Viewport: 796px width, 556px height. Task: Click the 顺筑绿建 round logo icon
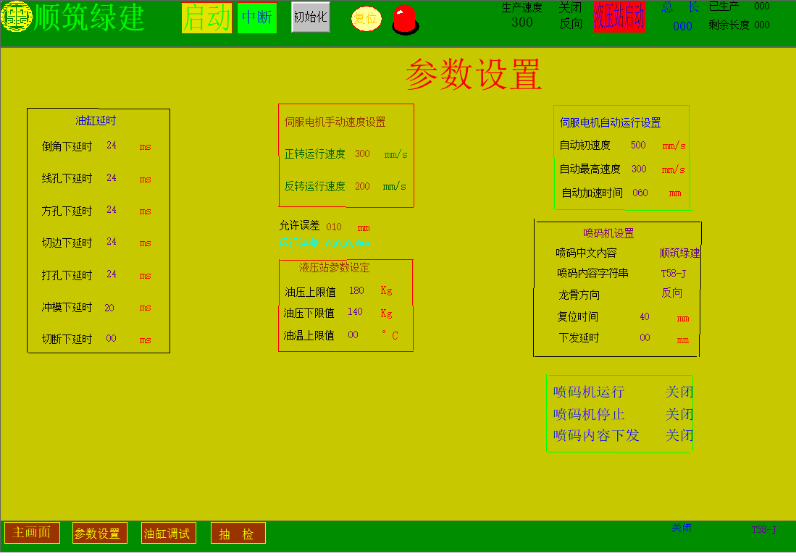(x=16, y=17)
